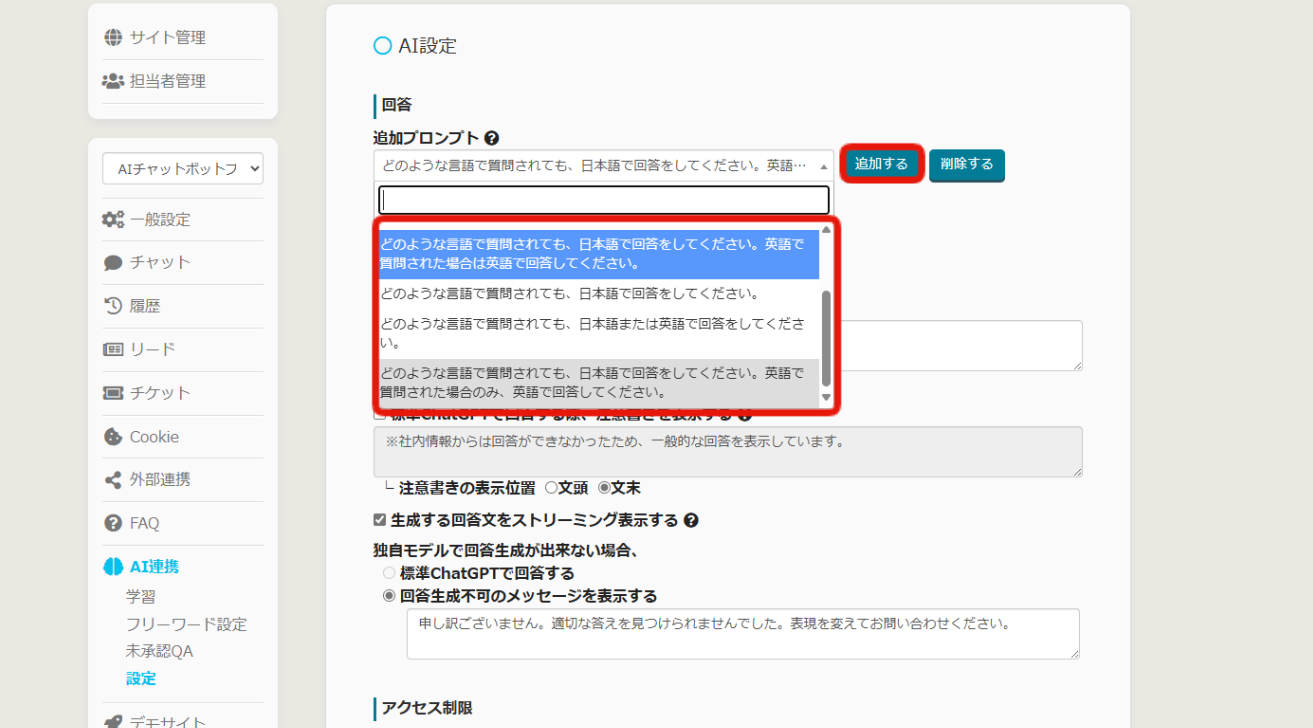Open the 未承認QA submenu item
The width and height of the screenshot is (1313, 728).
click(x=159, y=651)
